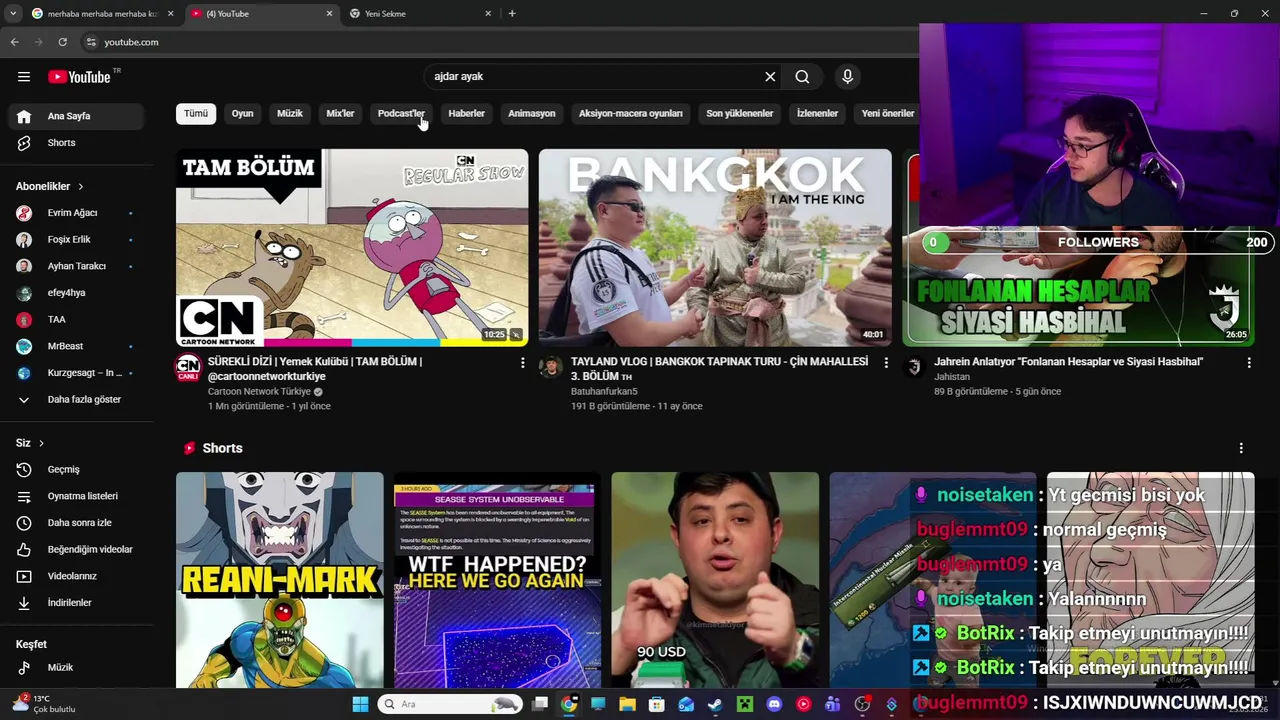The width and height of the screenshot is (1280, 720).
Task: Open Müzik under Keşfet
Action: 78,667
